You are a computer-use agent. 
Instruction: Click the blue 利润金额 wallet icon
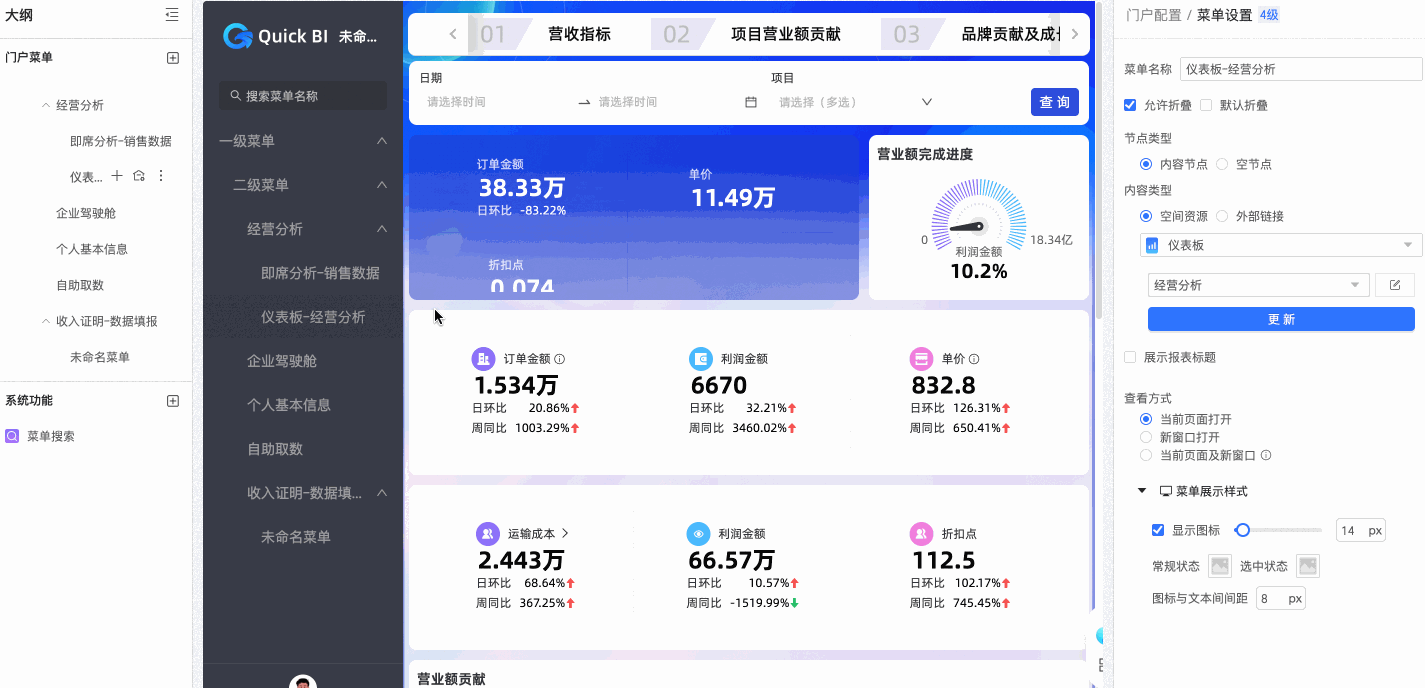click(x=701, y=359)
